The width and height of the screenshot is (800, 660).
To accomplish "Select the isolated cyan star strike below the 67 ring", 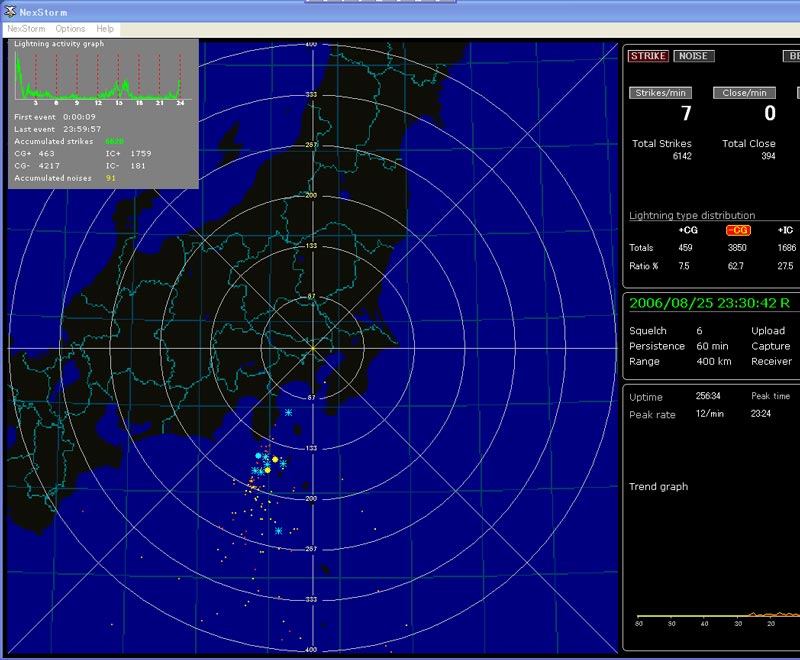I will (x=288, y=412).
